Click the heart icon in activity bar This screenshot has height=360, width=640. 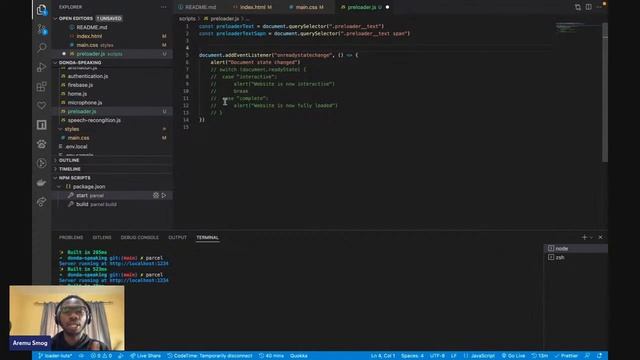(42, 105)
